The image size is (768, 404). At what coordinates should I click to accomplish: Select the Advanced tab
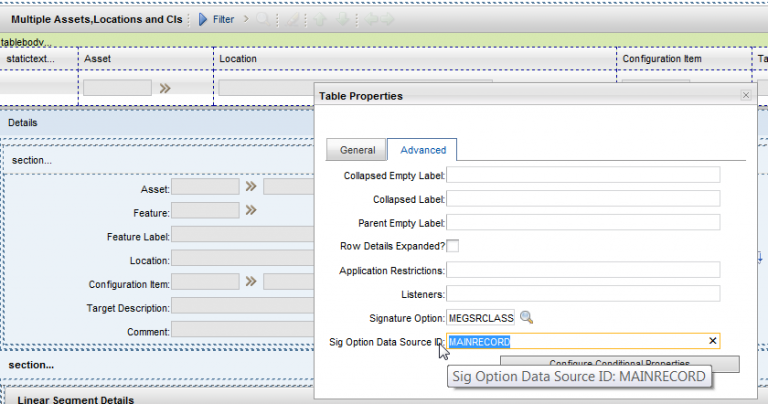(x=422, y=150)
